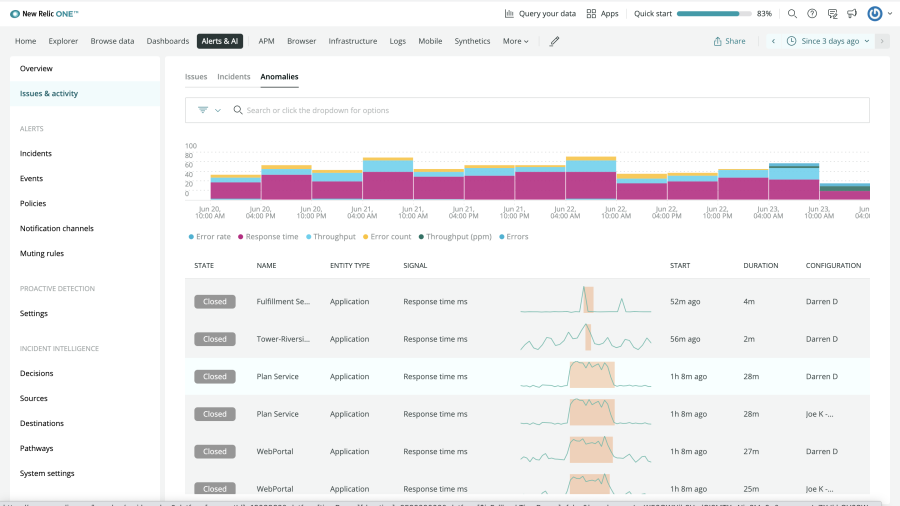
Task: Open Dashboards nav item
Action: (168, 41)
